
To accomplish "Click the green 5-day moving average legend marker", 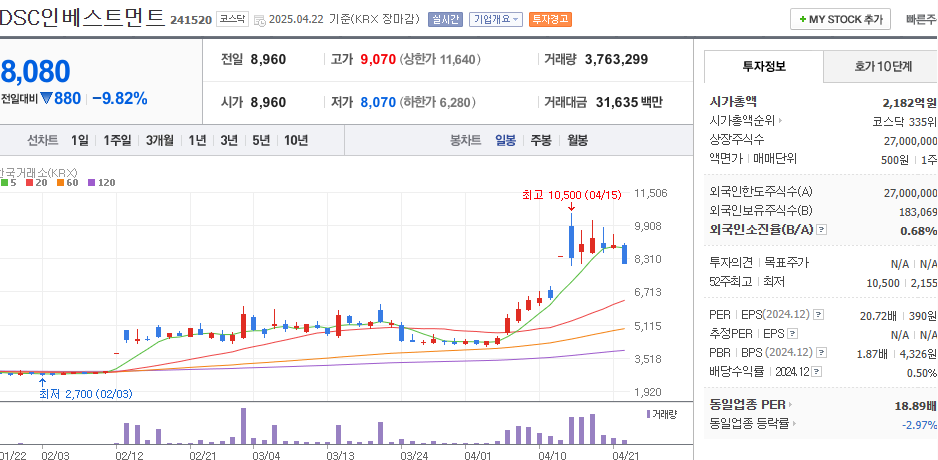I will [5, 183].
